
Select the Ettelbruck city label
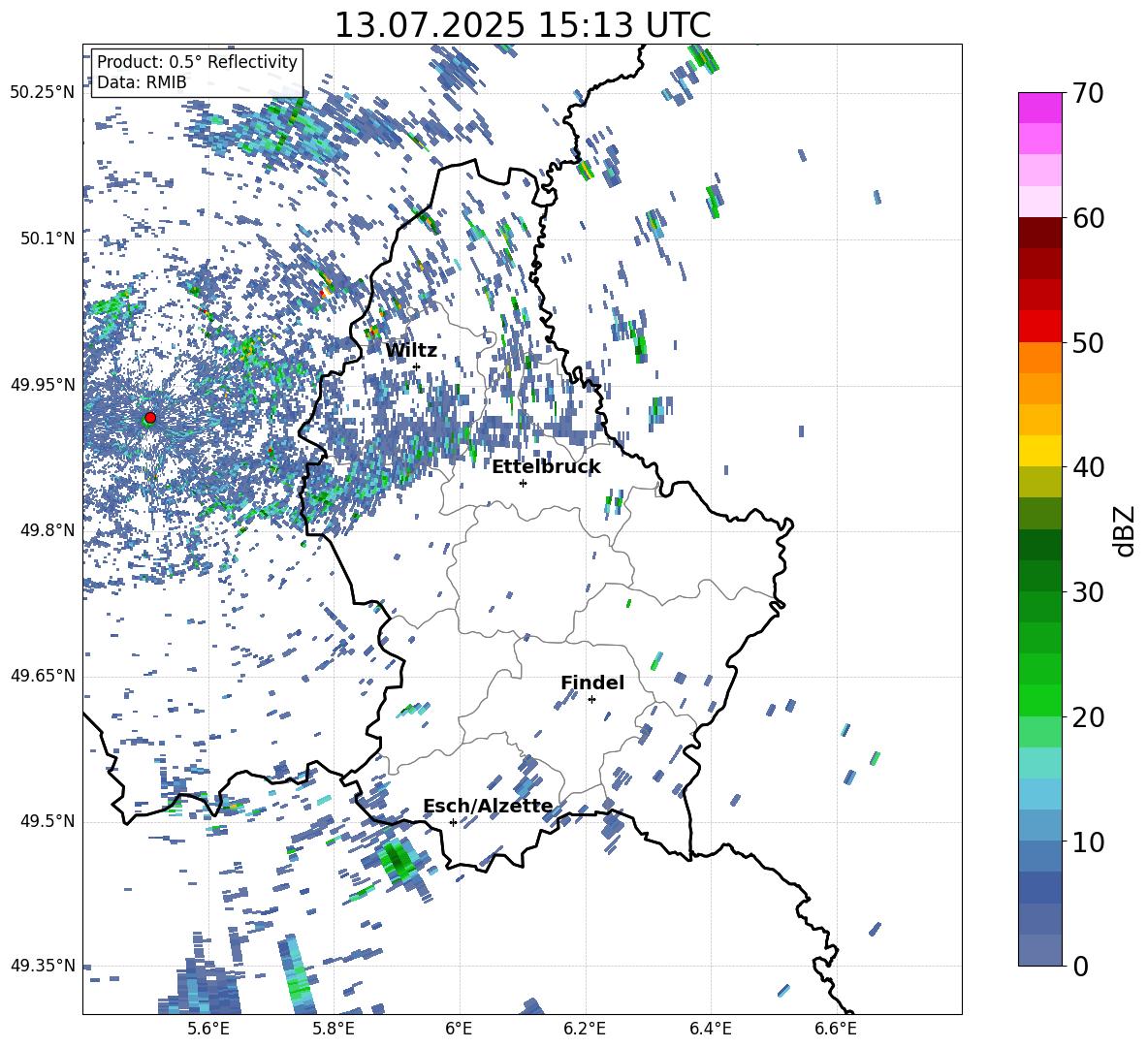pos(546,467)
